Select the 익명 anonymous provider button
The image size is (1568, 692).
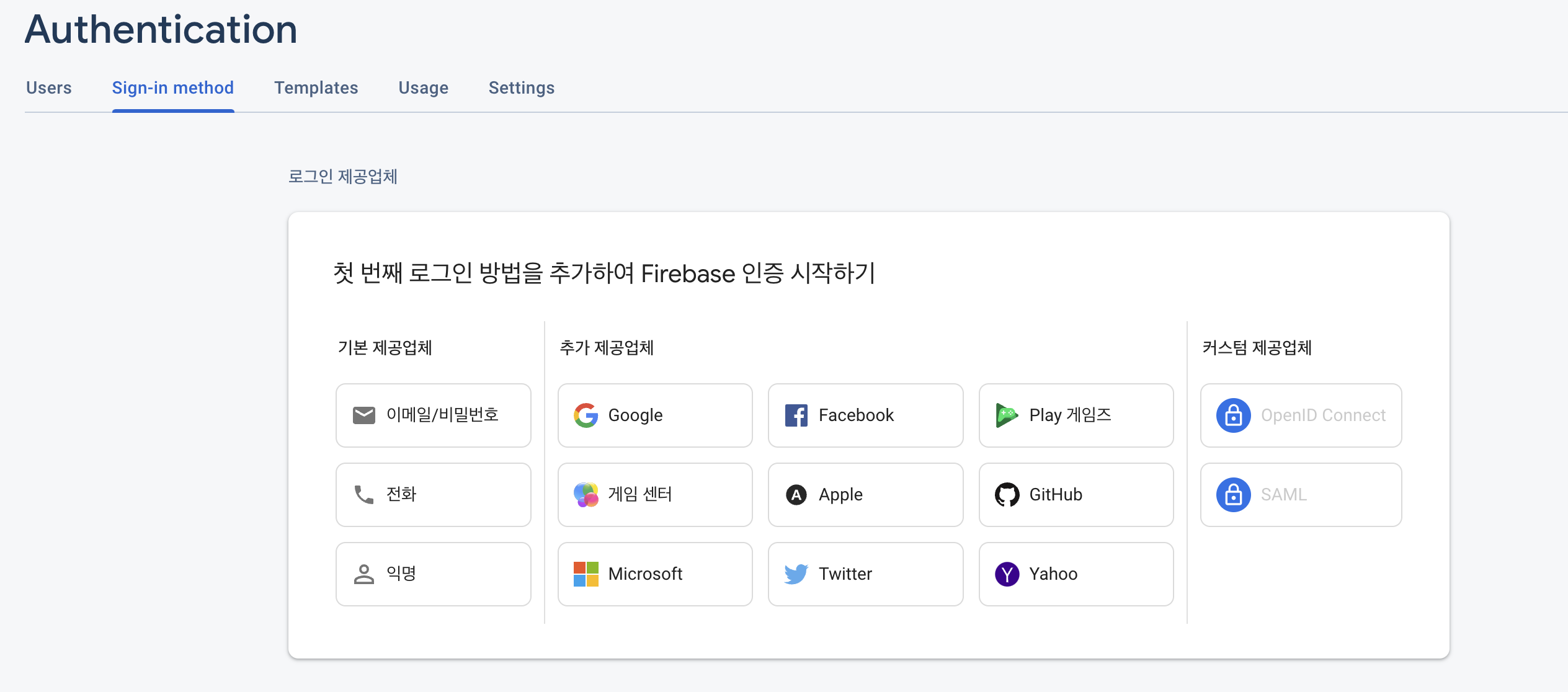(433, 574)
